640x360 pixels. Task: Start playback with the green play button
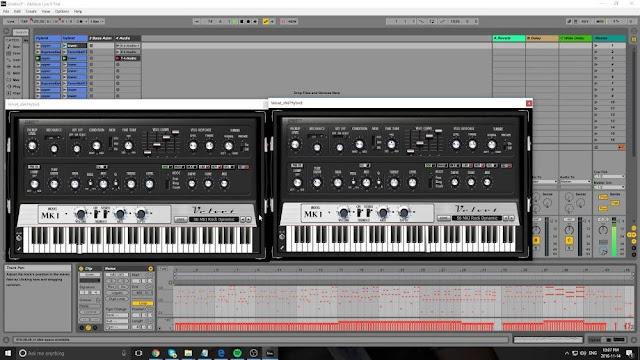pos(234,21)
